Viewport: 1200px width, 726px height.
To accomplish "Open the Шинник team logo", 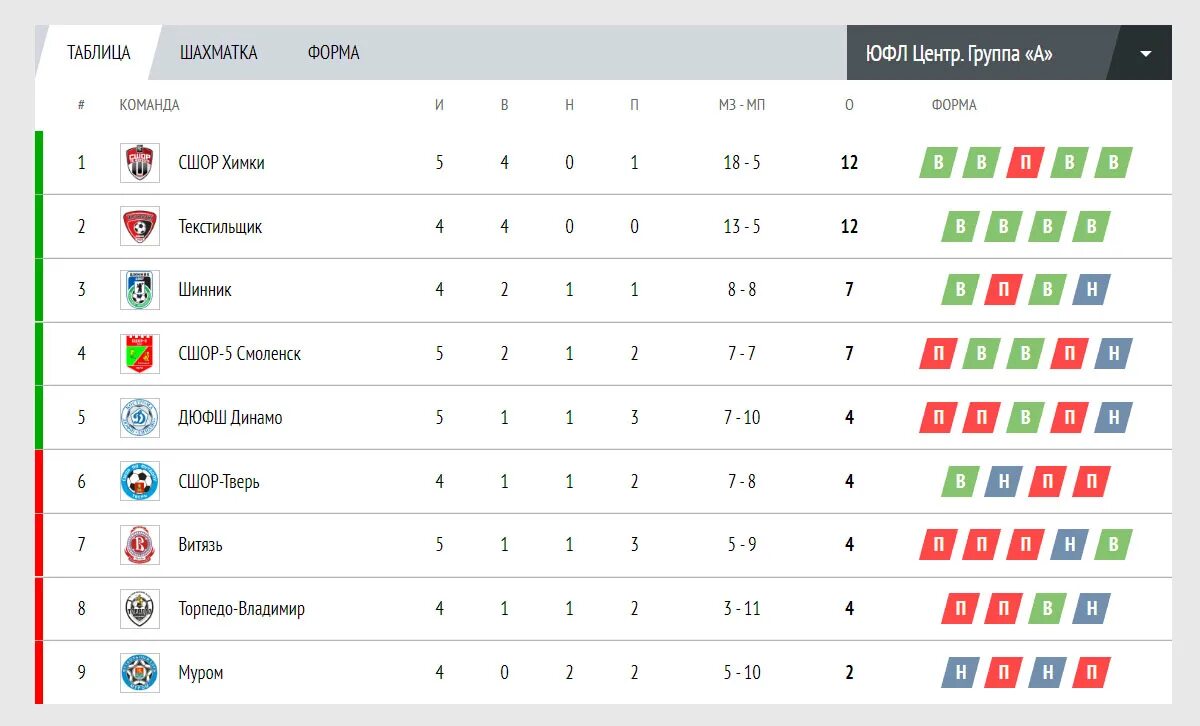I will 140,290.
